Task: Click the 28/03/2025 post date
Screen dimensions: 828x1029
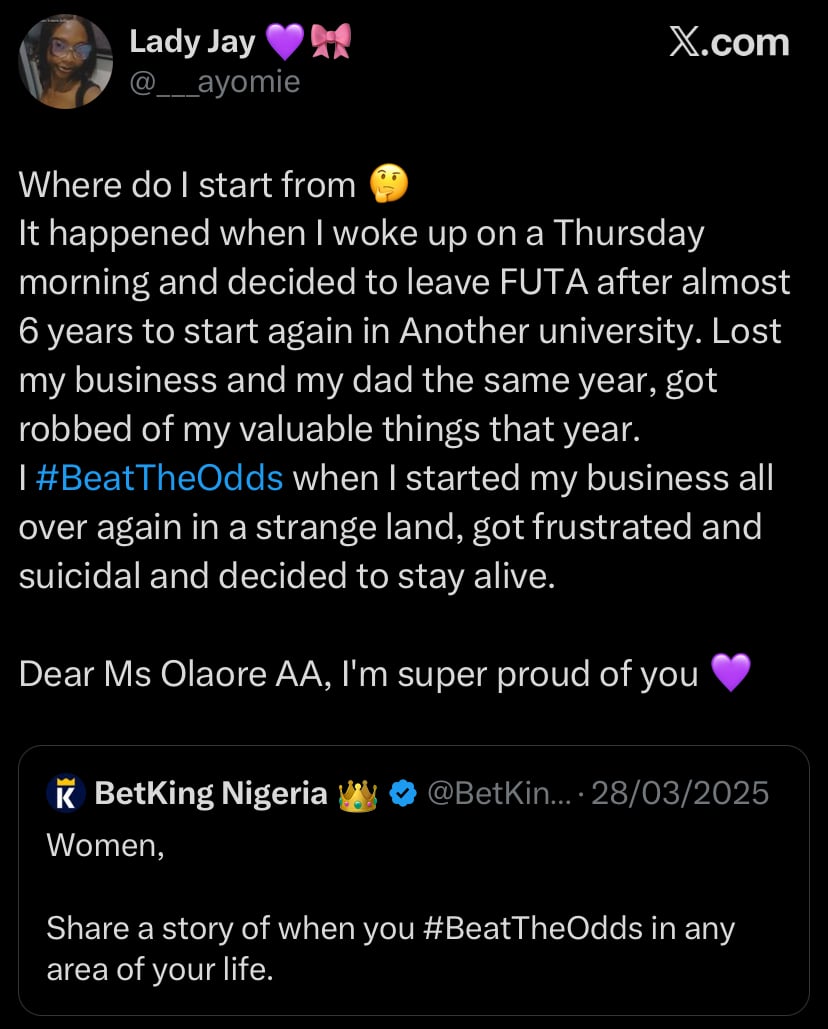Action: pos(680,794)
